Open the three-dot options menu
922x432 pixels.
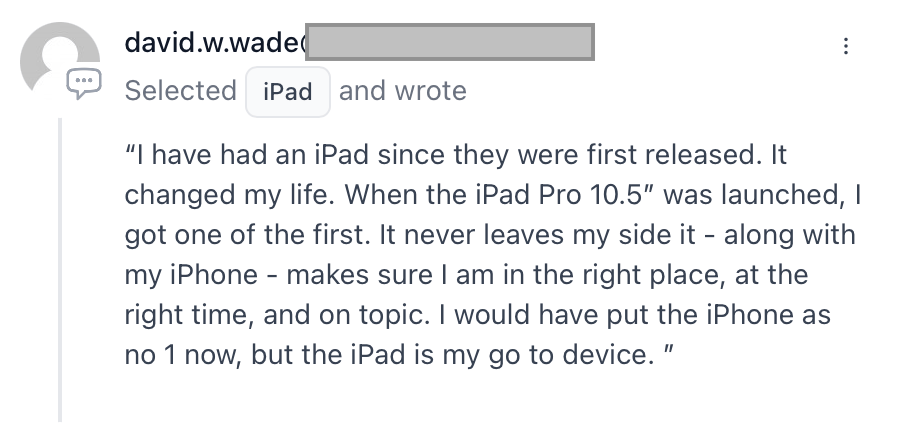[x=846, y=46]
